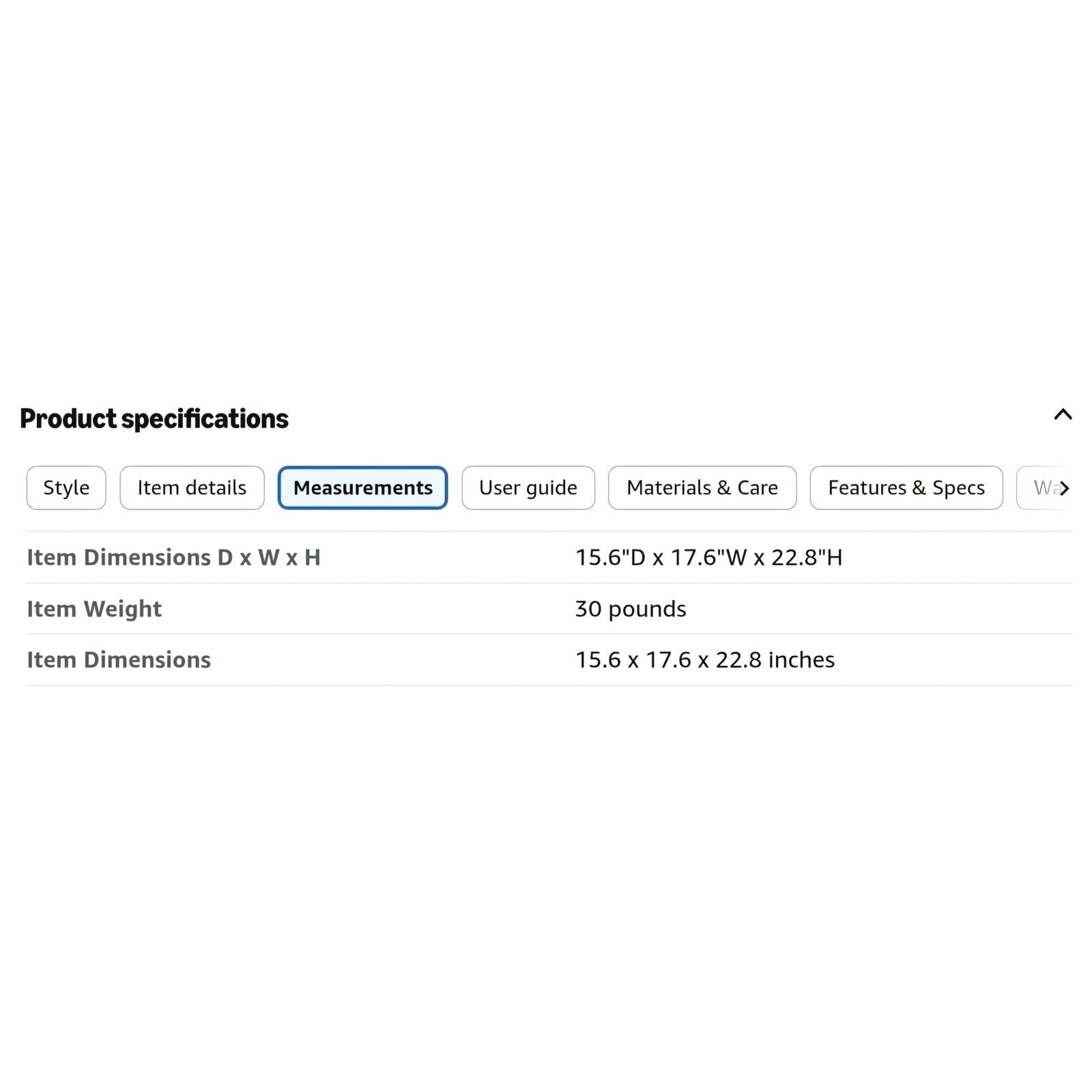Screen dimensions: 1092x1092
Task: Open the User guide tab
Action: (528, 488)
